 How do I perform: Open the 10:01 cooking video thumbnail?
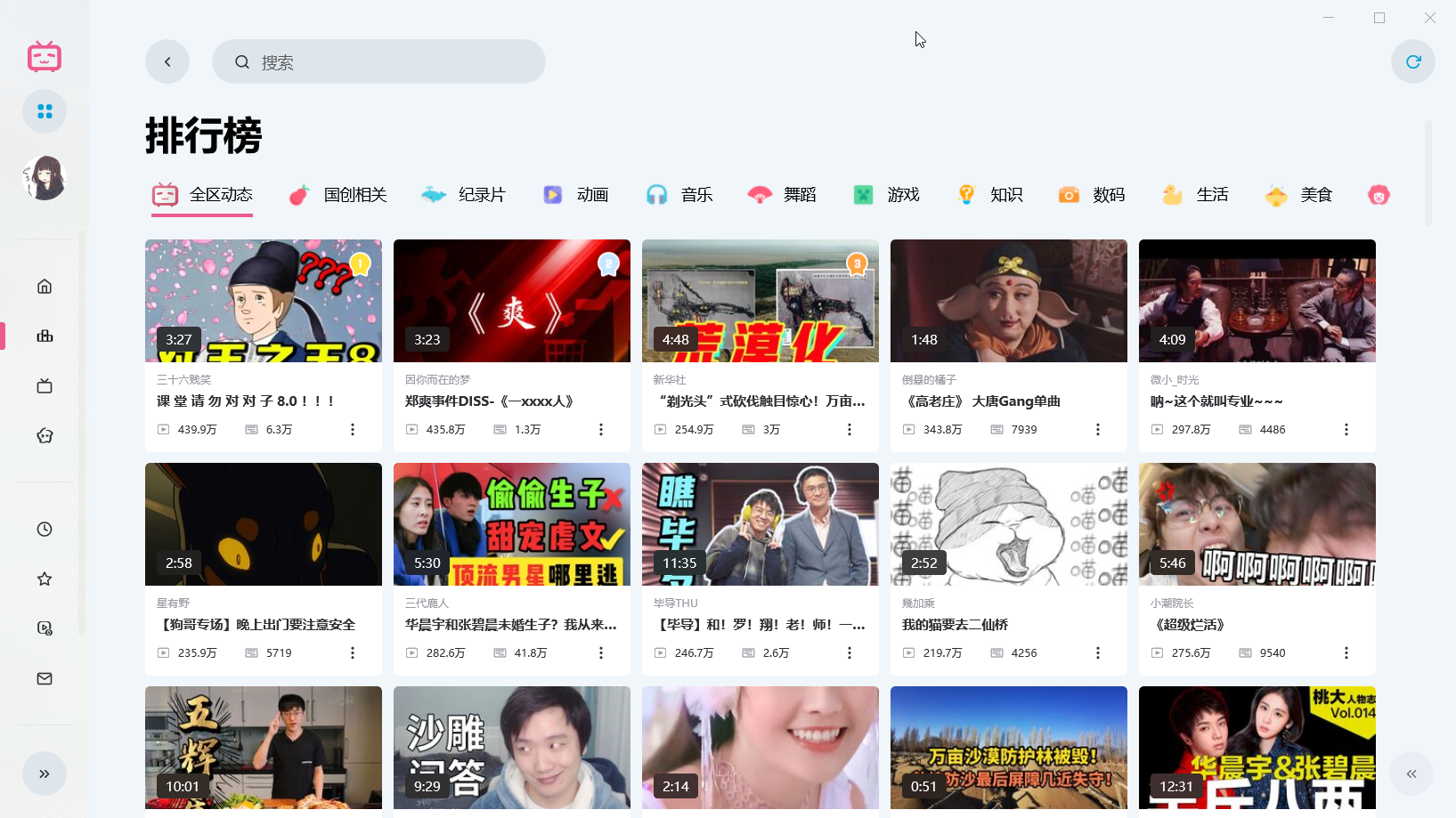click(264, 748)
